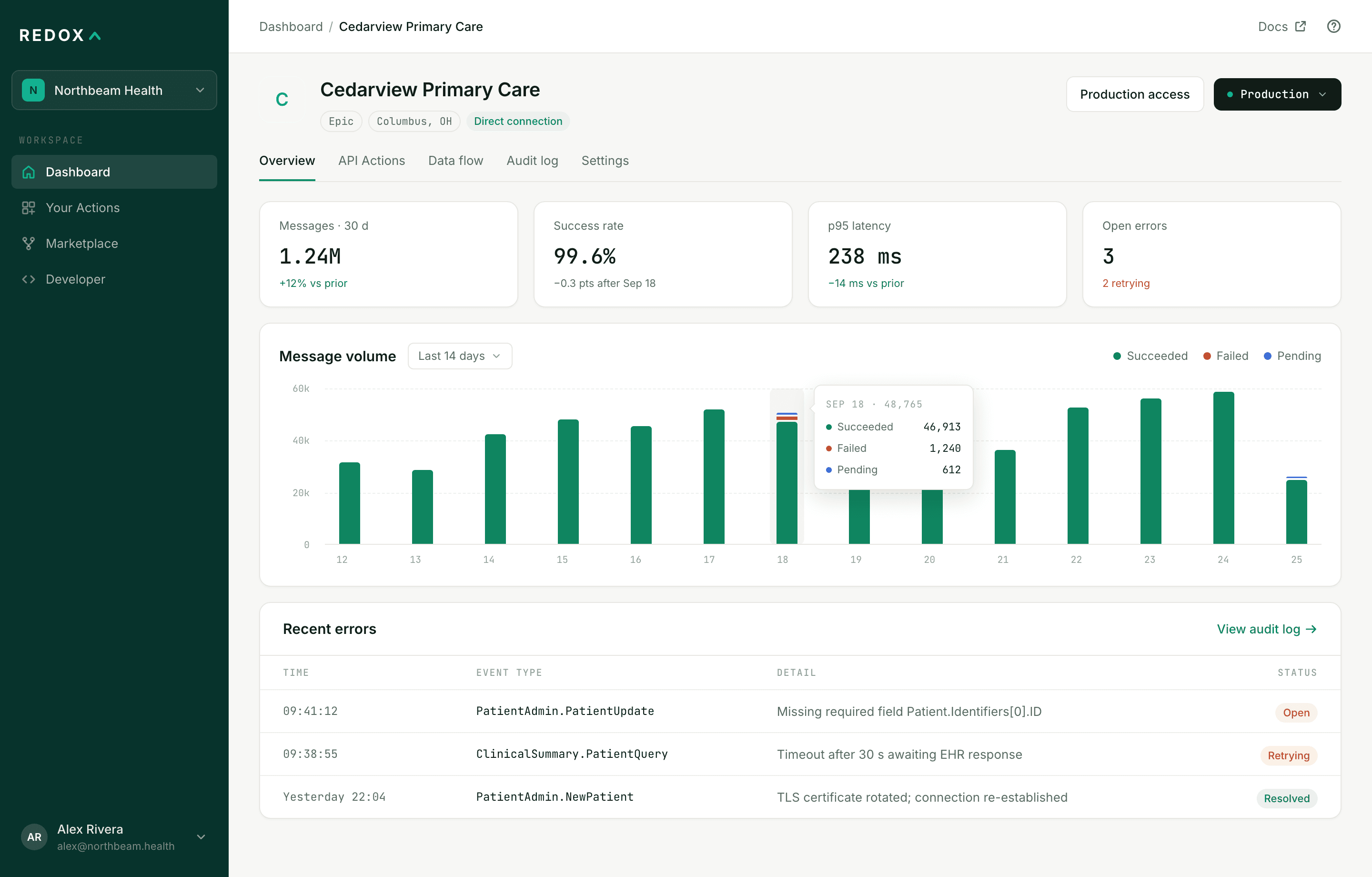1372x877 pixels.
Task: Click the Your Actions grid icon
Action: pyautogui.click(x=29, y=207)
